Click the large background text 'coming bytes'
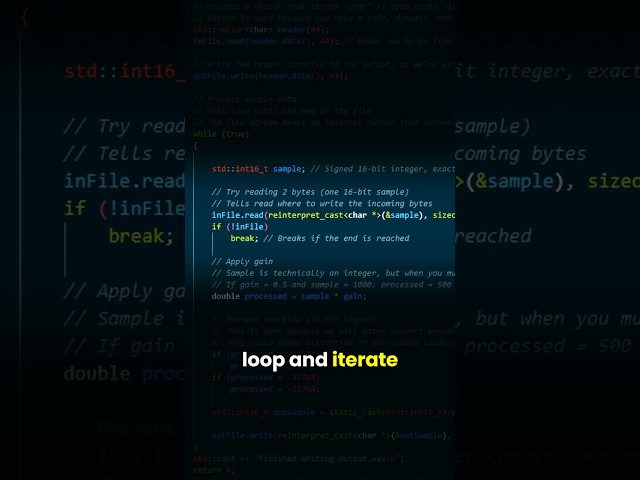This screenshot has width=640, height=480. click(x=520, y=154)
